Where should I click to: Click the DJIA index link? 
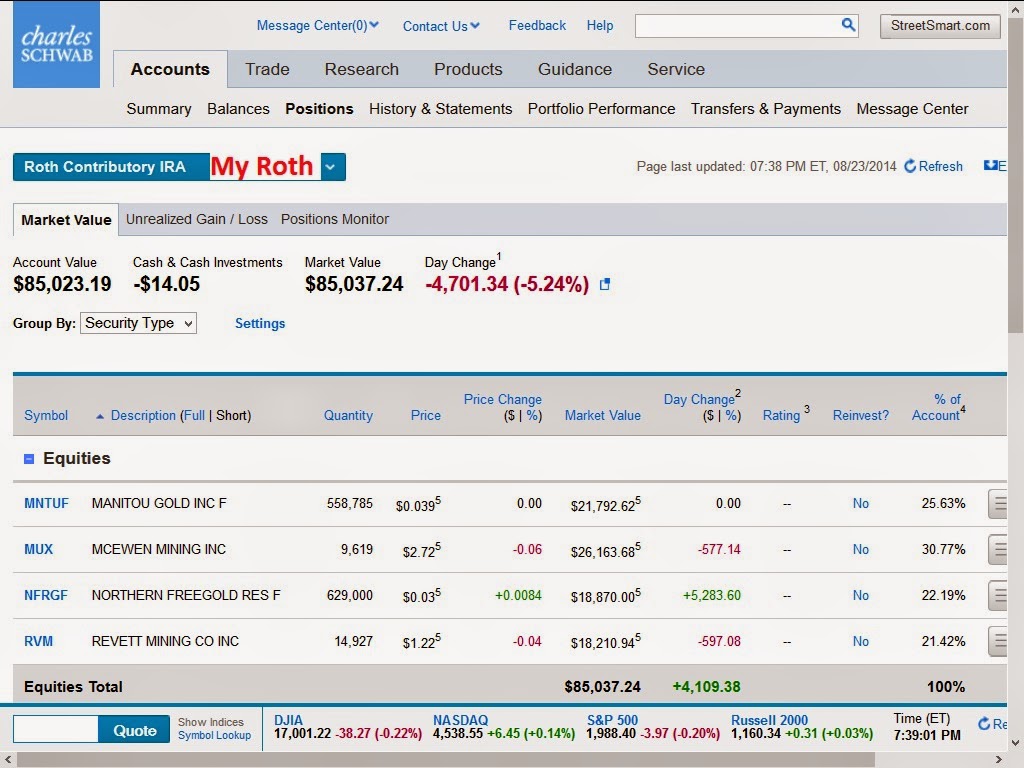coord(288,720)
